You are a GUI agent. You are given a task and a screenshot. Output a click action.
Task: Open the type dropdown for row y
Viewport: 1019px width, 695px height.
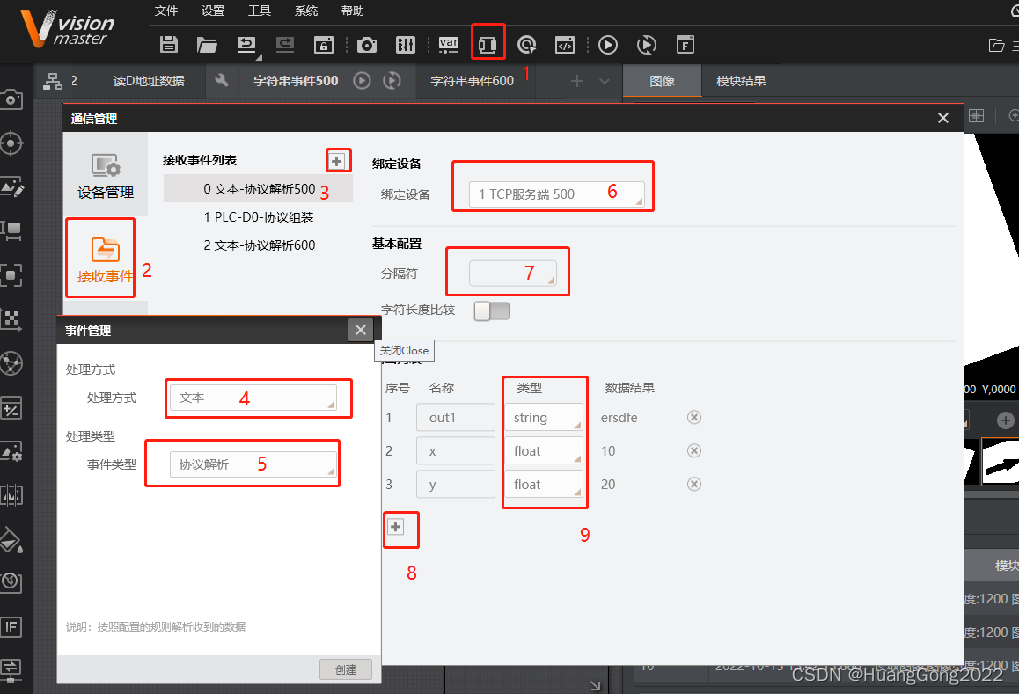click(544, 484)
